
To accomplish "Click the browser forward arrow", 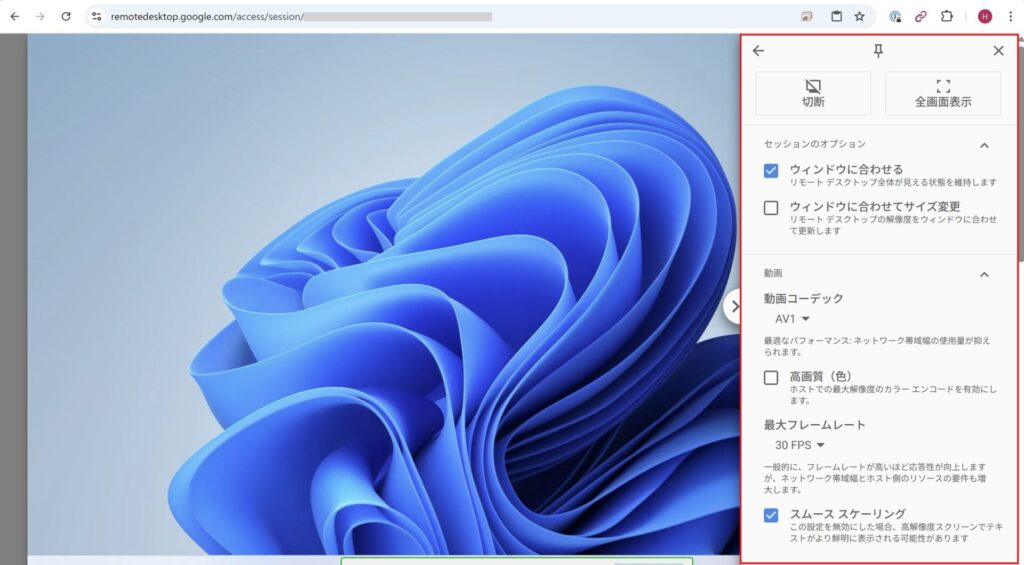I will pyautogui.click(x=40, y=16).
